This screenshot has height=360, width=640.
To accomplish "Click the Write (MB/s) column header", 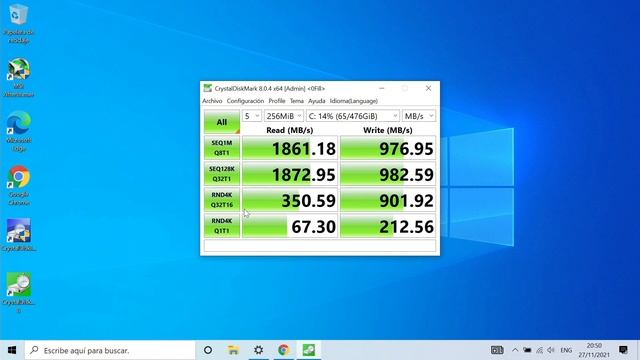I will point(388,130).
